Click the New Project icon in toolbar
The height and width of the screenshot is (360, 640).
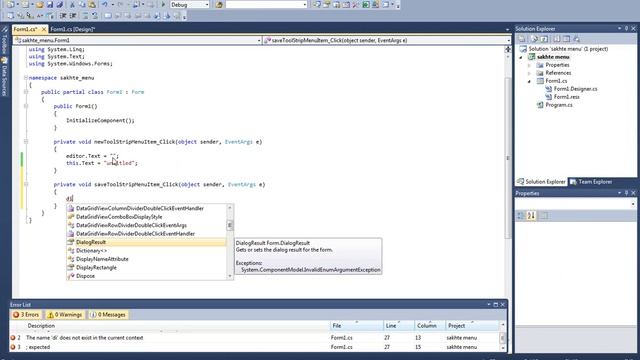pos(11,5)
